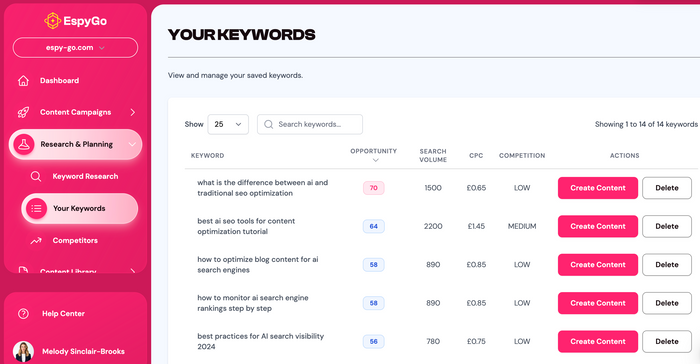Open Content Campaigns menu item
700x364 pixels.
point(75,112)
